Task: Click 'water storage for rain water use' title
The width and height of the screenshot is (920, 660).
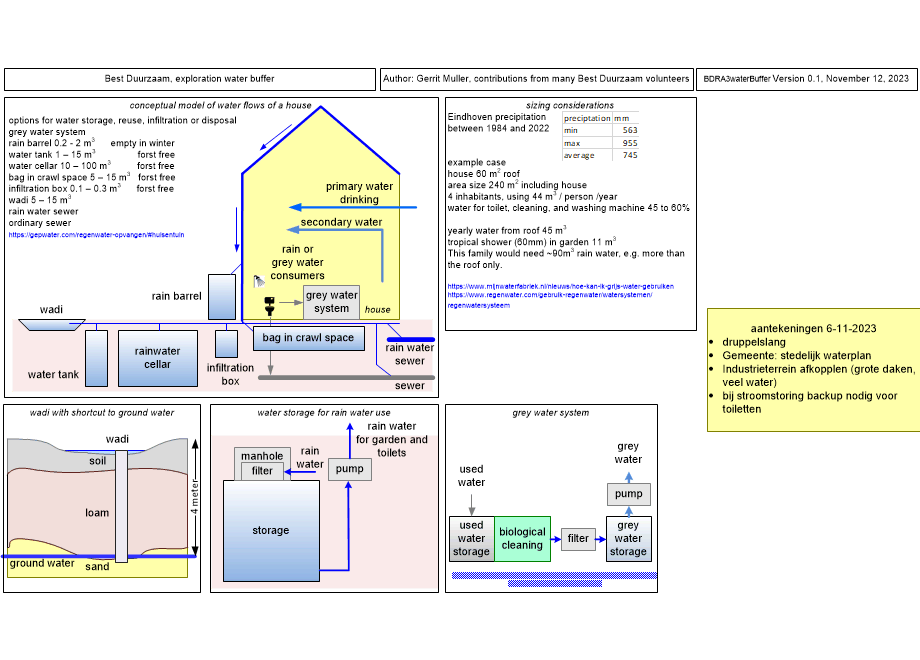Action: 324,413
